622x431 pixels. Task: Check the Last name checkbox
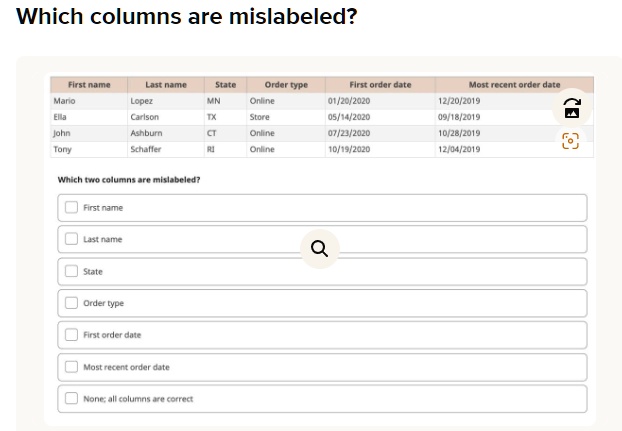pyautogui.click(x=71, y=239)
